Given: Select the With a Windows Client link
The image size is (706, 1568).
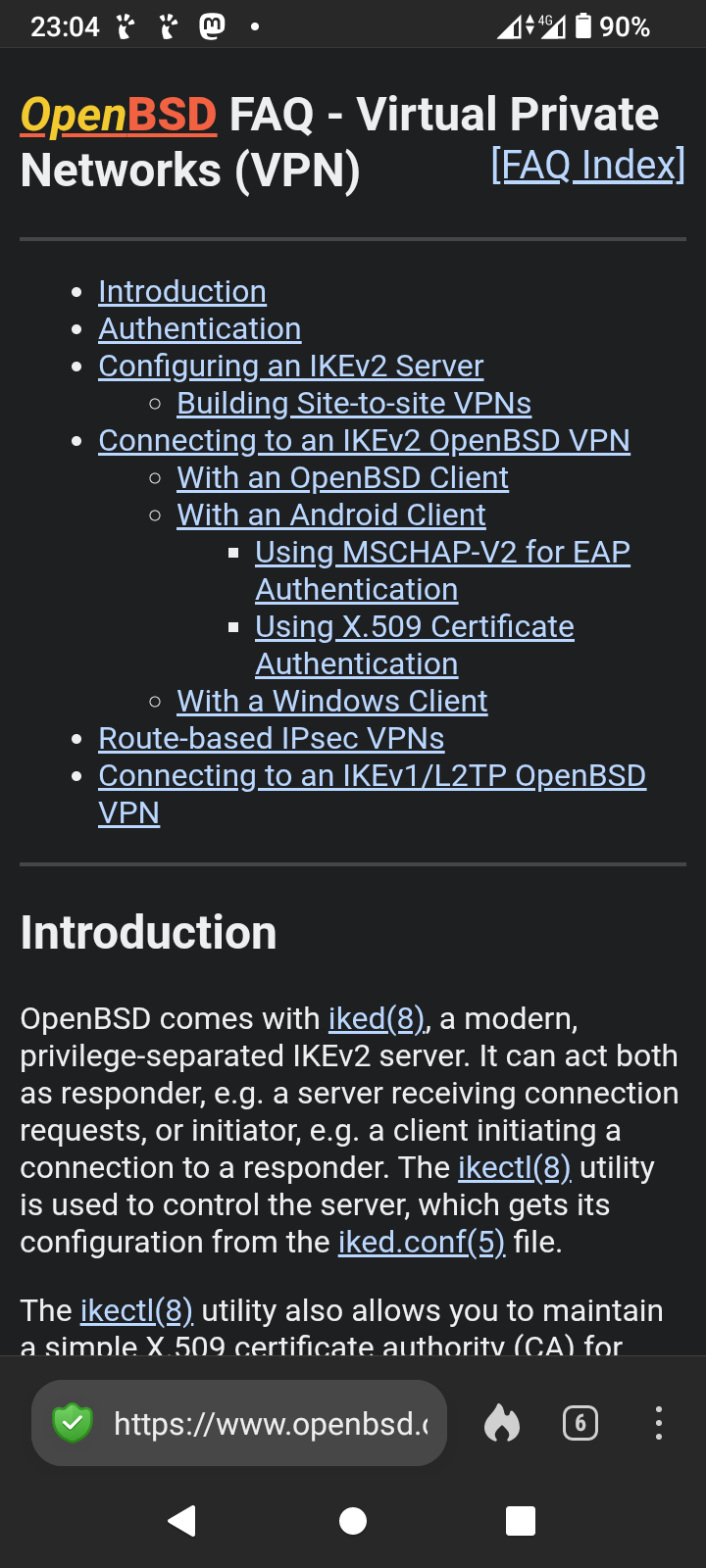Looking at the screenshot, I should (x=332, y=701).
